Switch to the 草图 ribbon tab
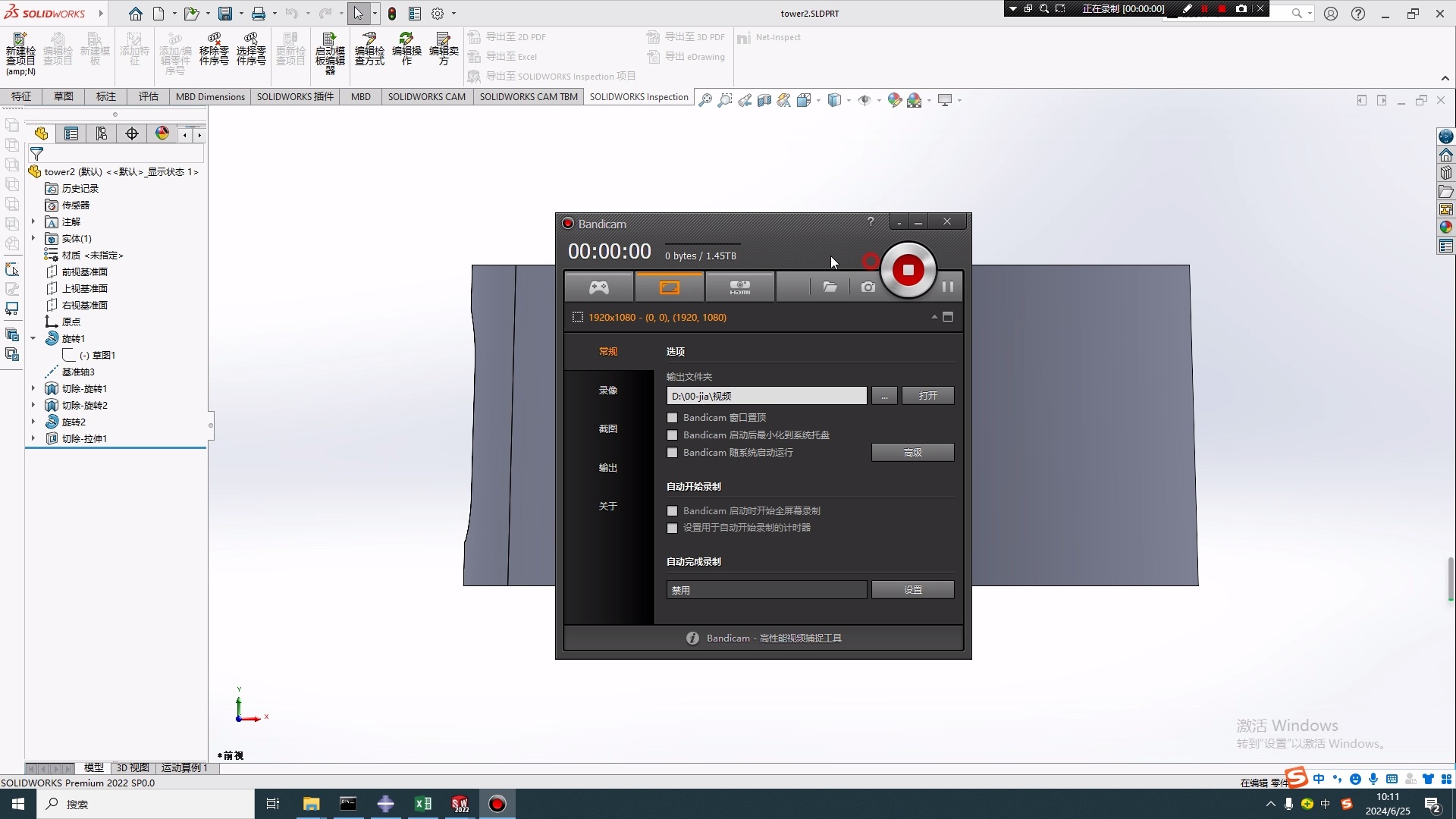Image resolution: width=1456 pixels, height=819 pixels. pyautogui.click(x=63, y=96)
